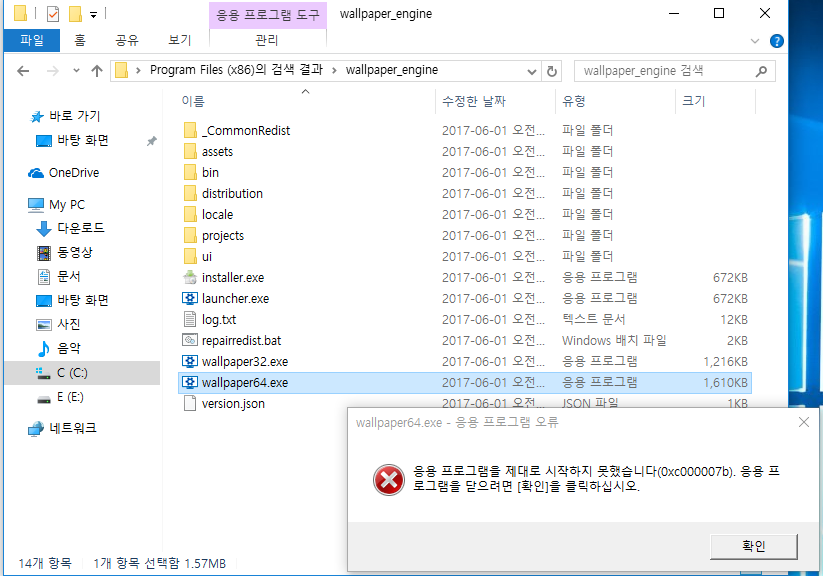Screen dimensions: 823x576
Task: Open the File (파일) ribbon tab
Action: point(31,40)
